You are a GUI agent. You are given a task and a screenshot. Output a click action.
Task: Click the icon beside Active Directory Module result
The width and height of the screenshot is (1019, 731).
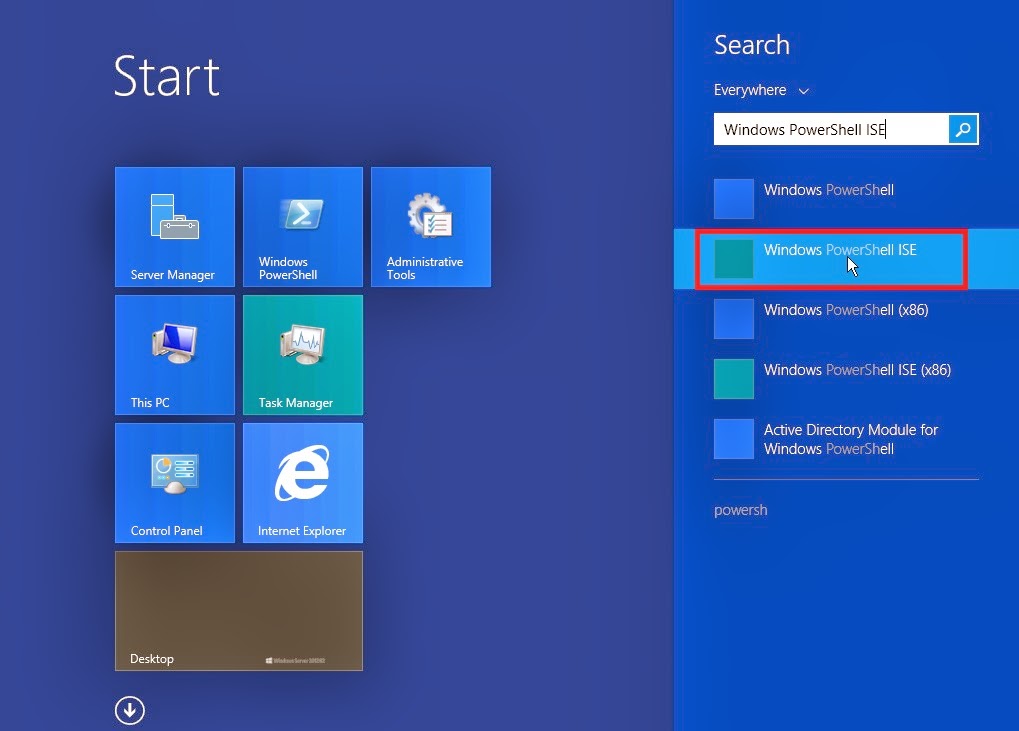(734, 439)
